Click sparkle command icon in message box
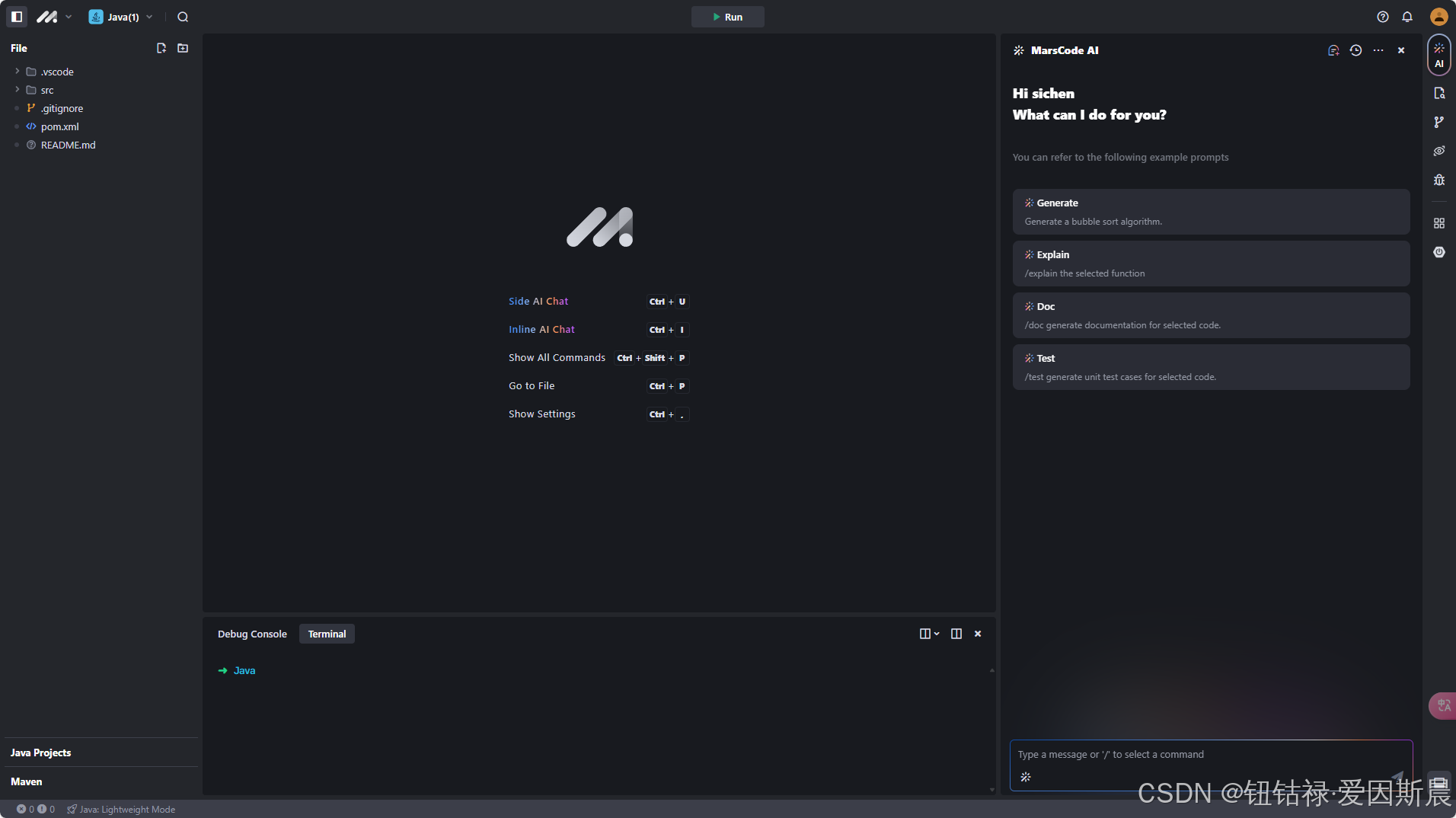The width and height of the screenshot is (1456, 818). point(1026,777)
